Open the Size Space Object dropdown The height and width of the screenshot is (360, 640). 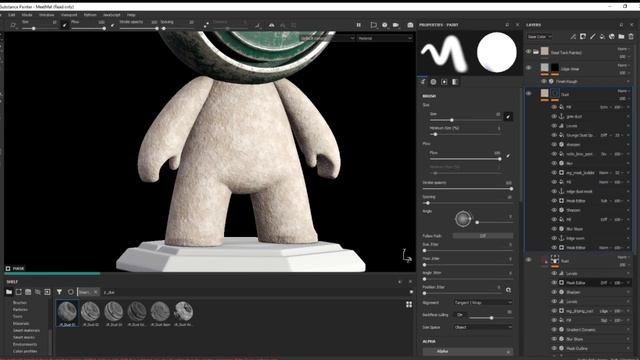pos(482,327)
